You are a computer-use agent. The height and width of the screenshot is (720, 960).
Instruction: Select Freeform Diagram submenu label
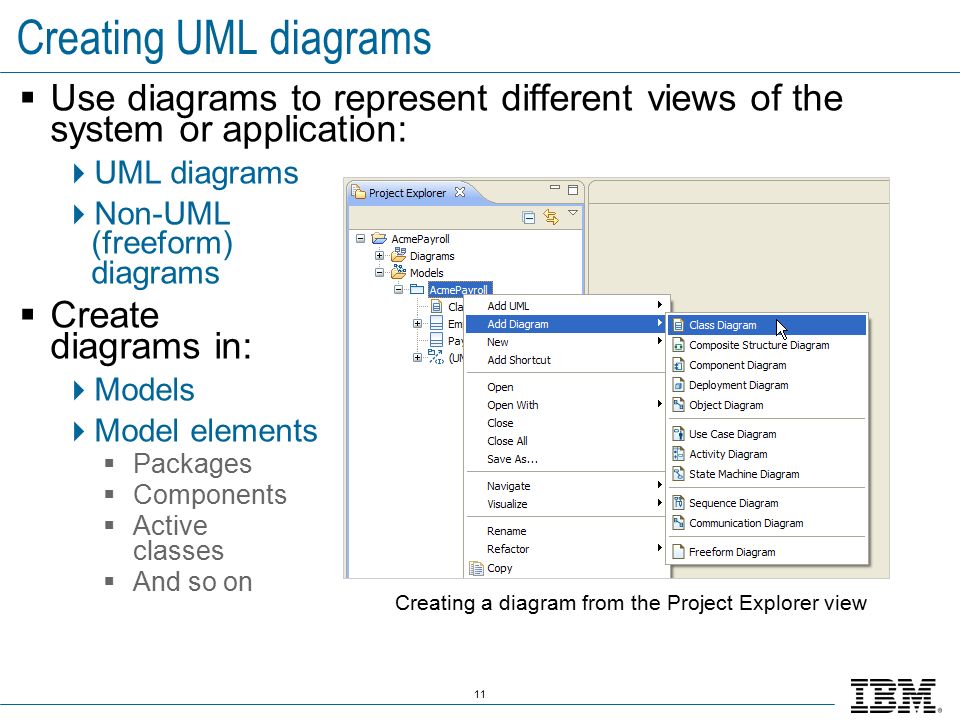[x=732, y=552]
